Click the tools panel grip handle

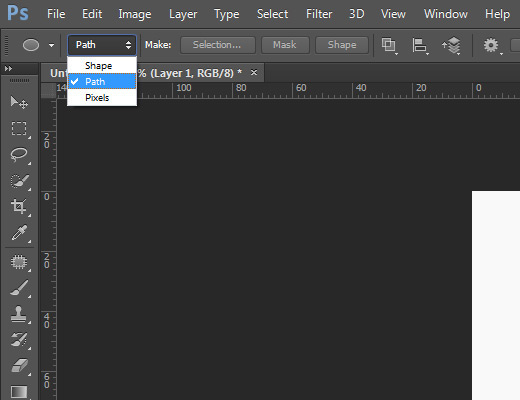pyautogui.click(x=19, y=80)
